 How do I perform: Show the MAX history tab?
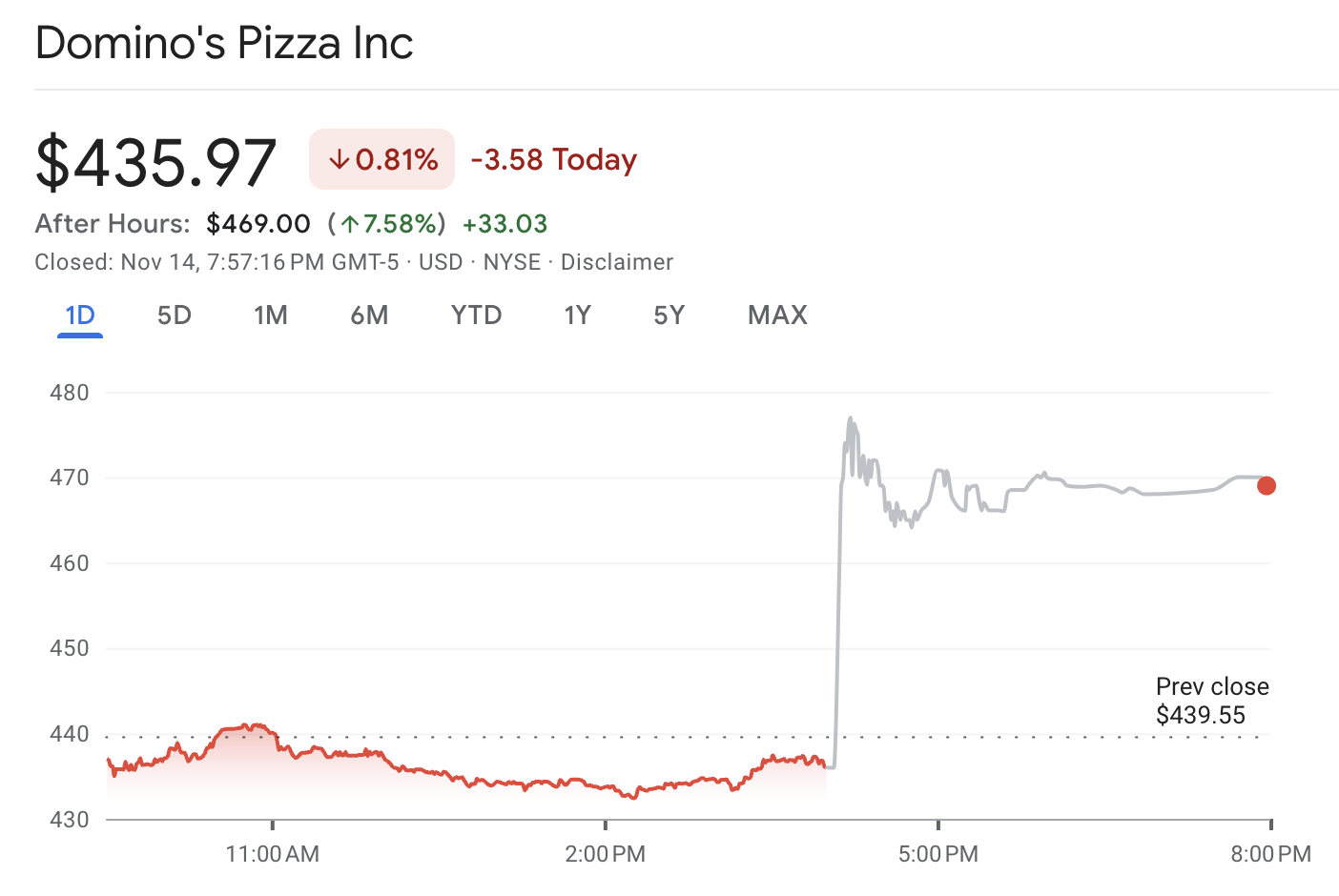point(777,316)
